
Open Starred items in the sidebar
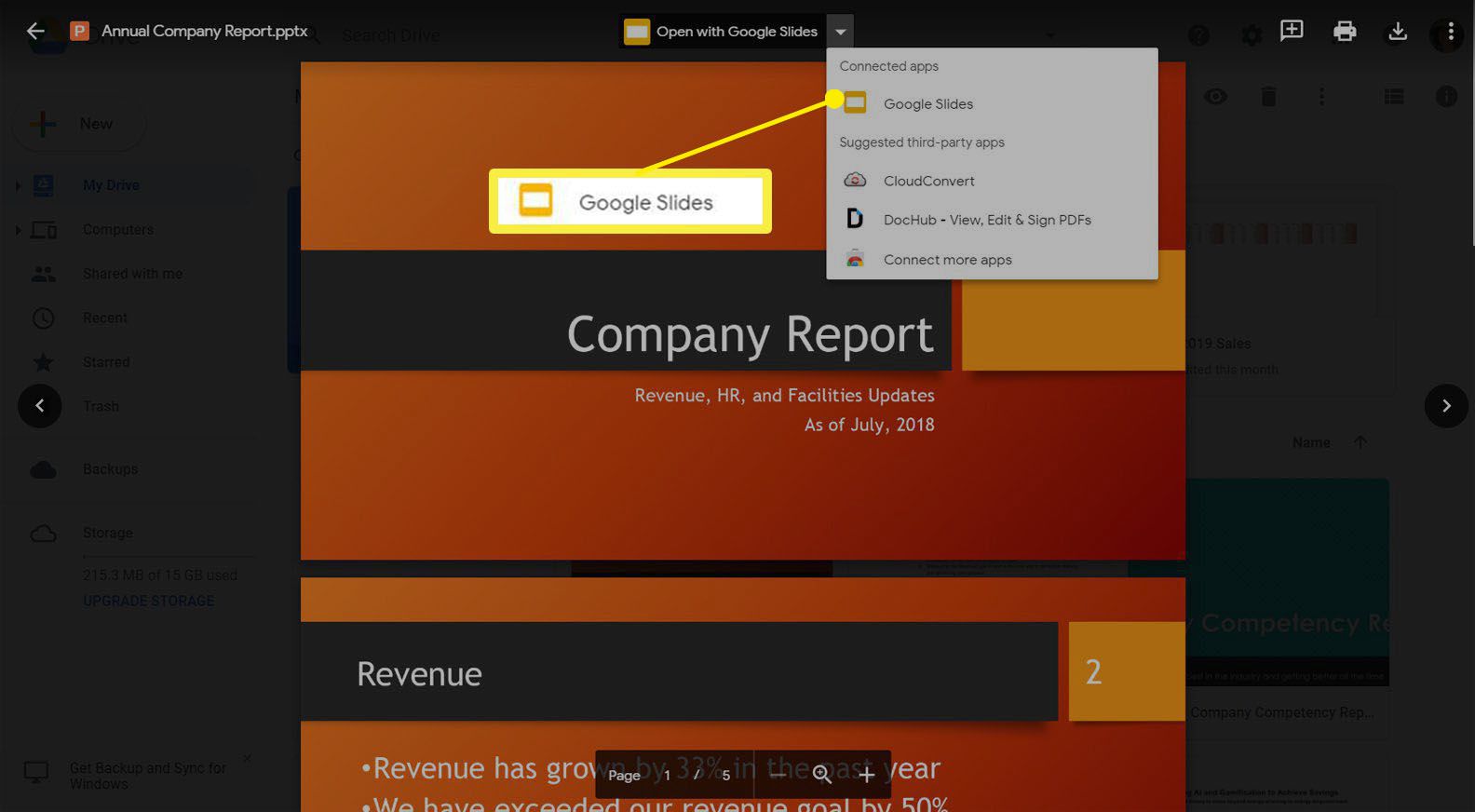tap(106, 362)
